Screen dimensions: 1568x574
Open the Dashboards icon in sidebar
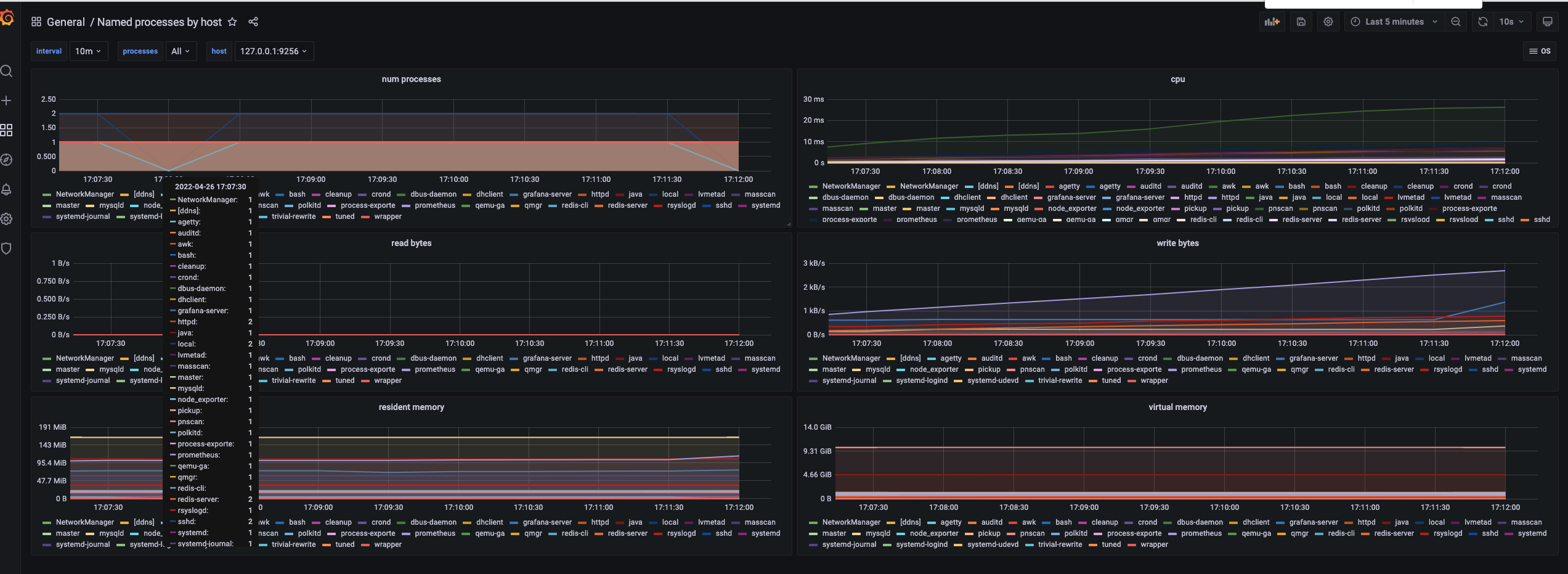click(7, 130)
